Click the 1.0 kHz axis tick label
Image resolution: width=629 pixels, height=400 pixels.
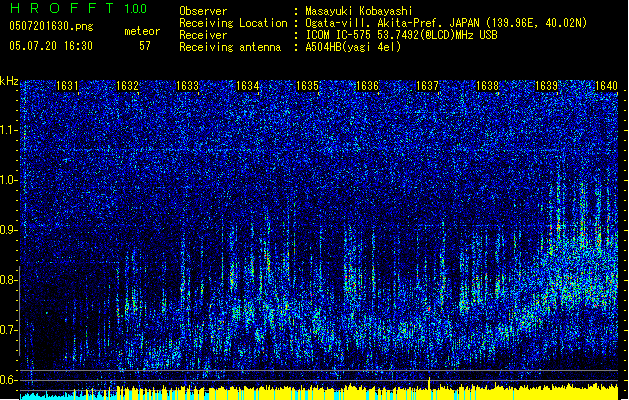[x=9, y=181]
